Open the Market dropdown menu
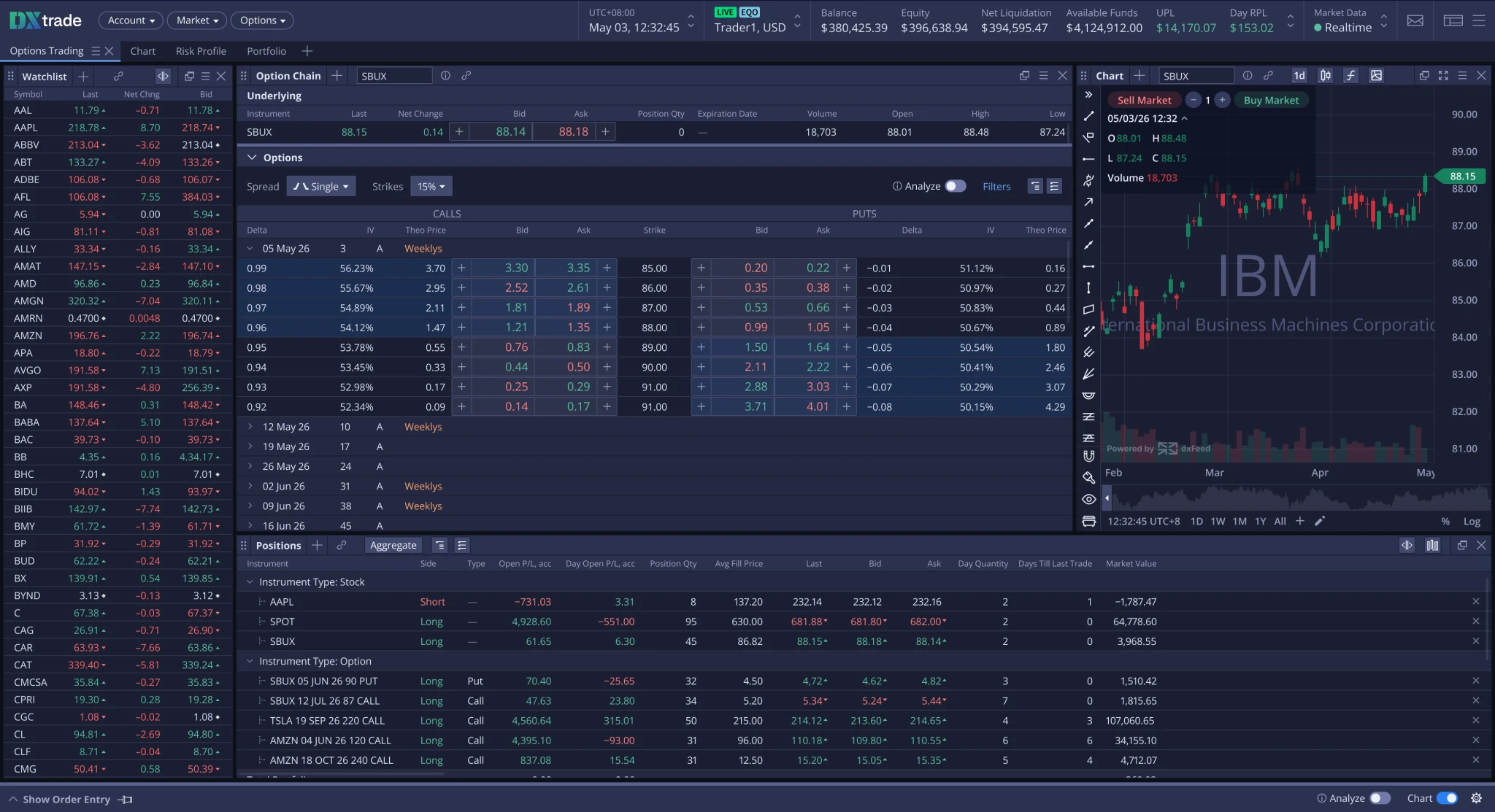This screenshot has height=812, width=1495. tap(196, 20)
